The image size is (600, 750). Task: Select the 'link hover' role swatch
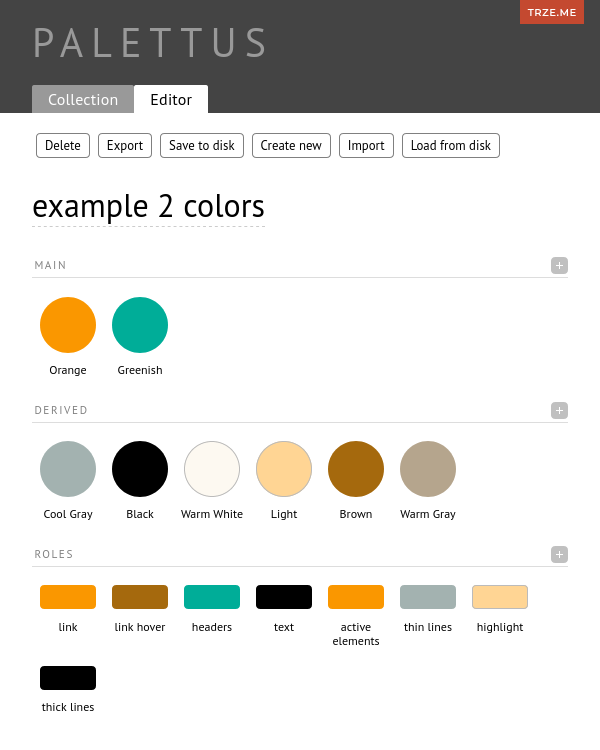140,597
